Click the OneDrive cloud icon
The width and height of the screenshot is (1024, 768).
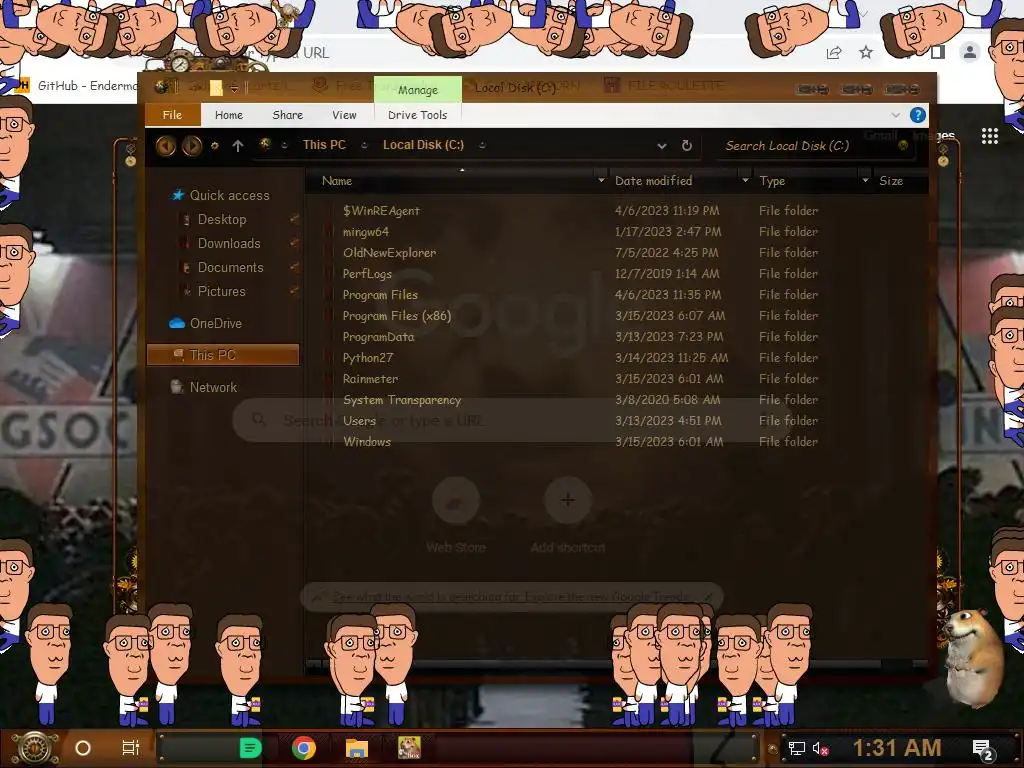[176, 323]
